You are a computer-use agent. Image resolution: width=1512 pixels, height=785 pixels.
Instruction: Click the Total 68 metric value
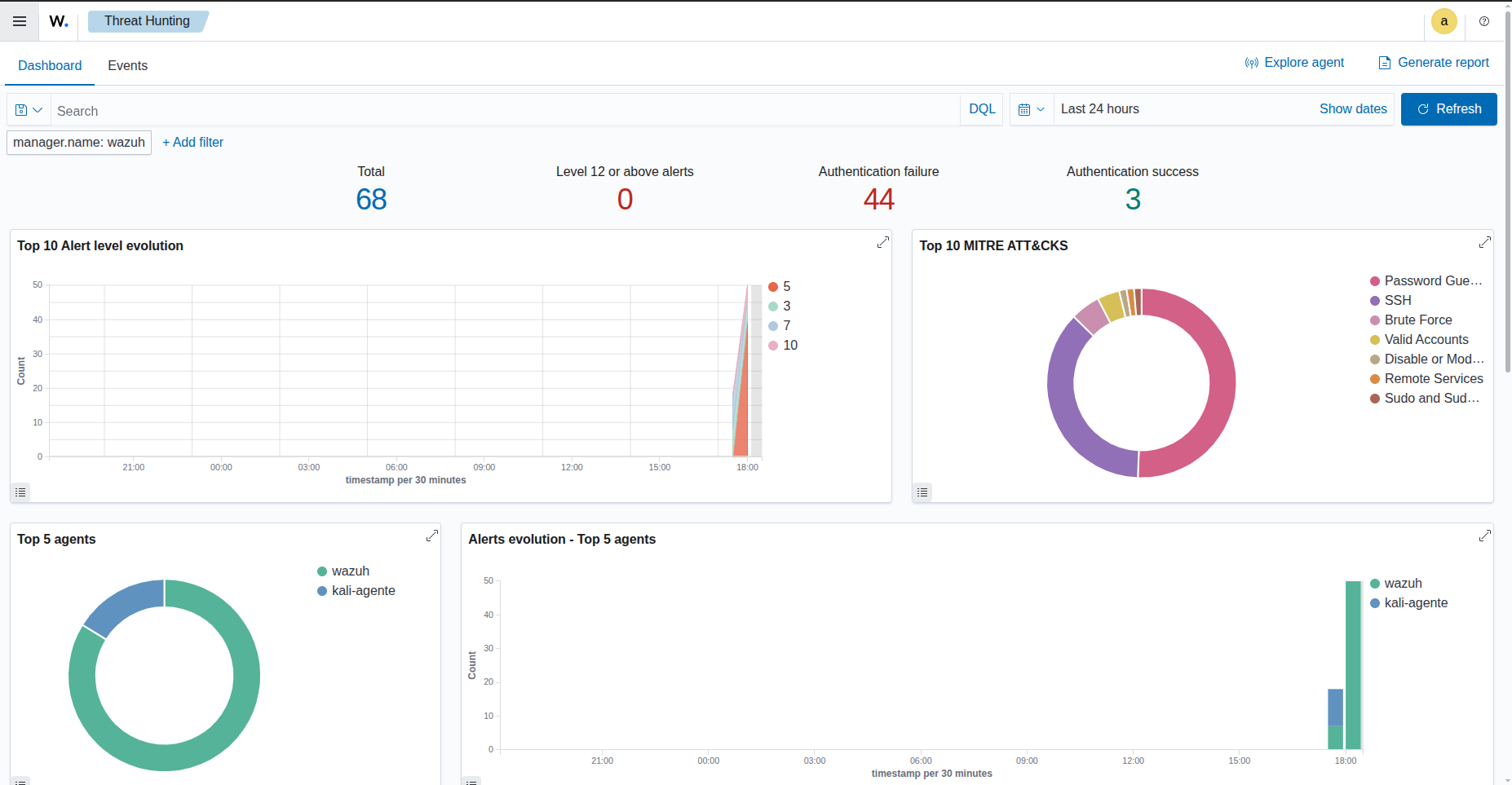pos(371,200)
